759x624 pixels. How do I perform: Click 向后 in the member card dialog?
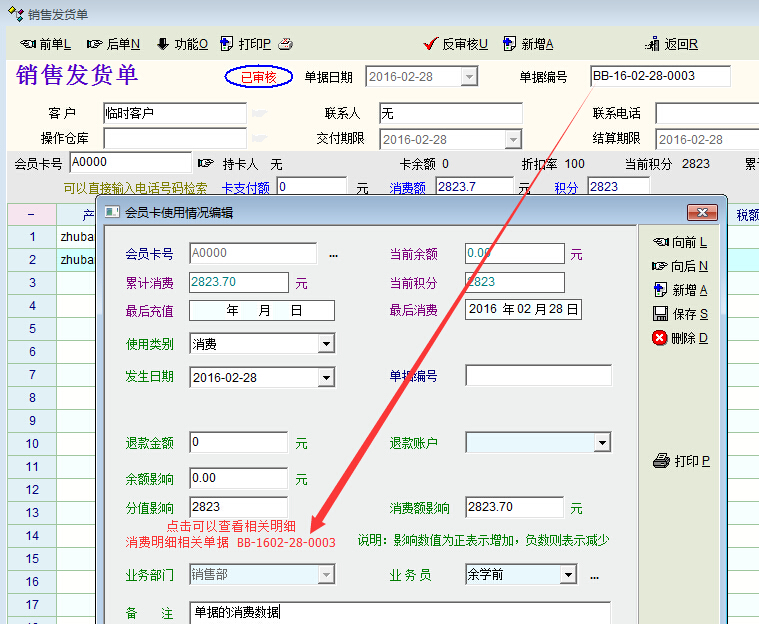(680, 266)
